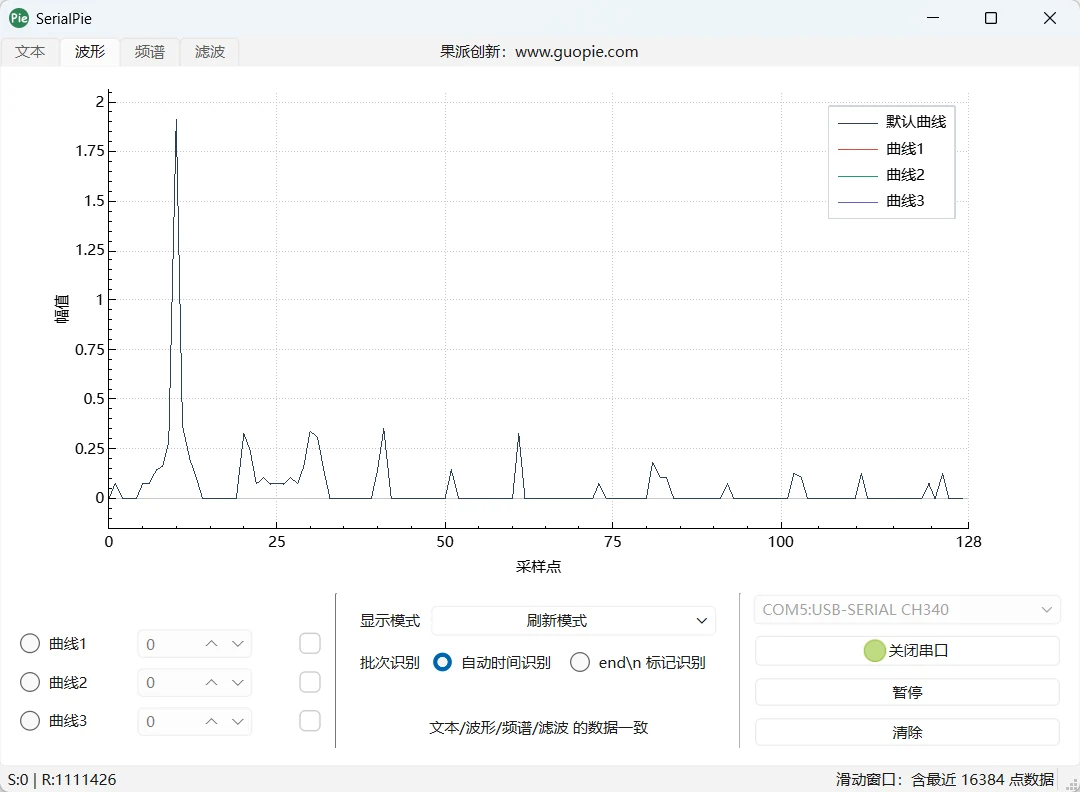Decrease the 曲线1 spinner value
This screenshot has height=792, width=1080.
[238, 644]
